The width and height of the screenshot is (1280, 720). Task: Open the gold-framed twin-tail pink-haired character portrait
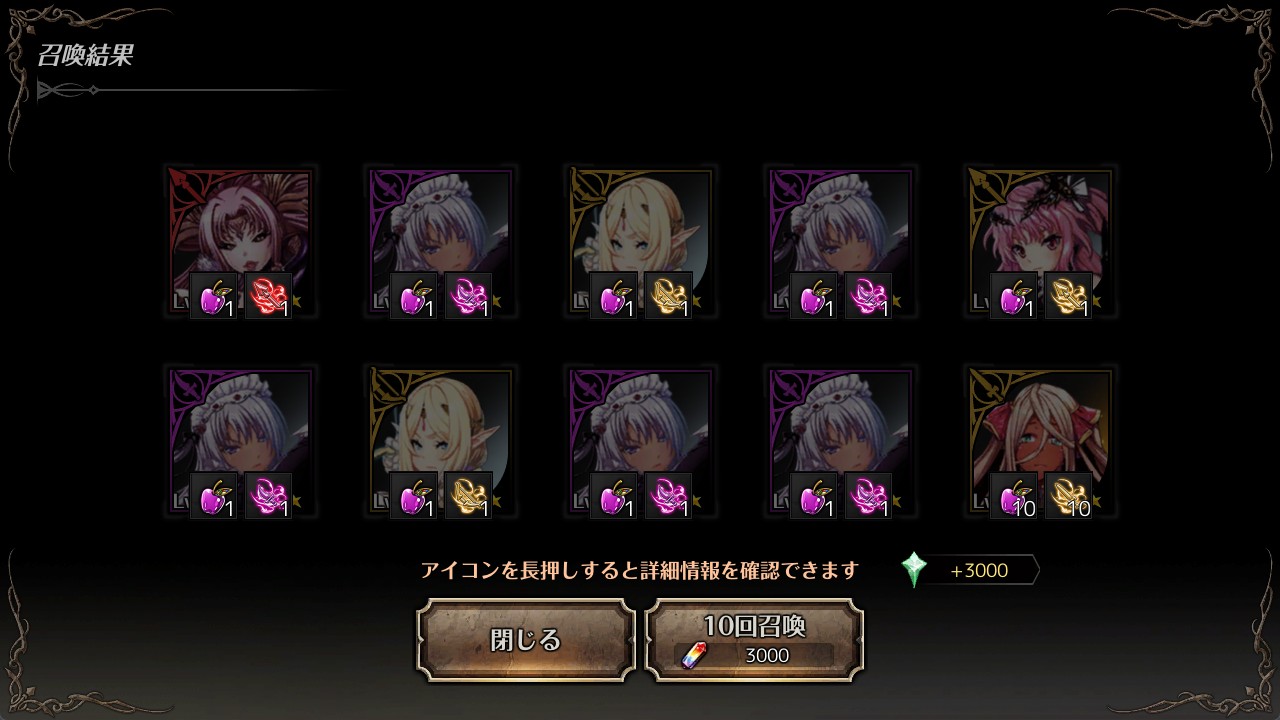(1040, 242)
